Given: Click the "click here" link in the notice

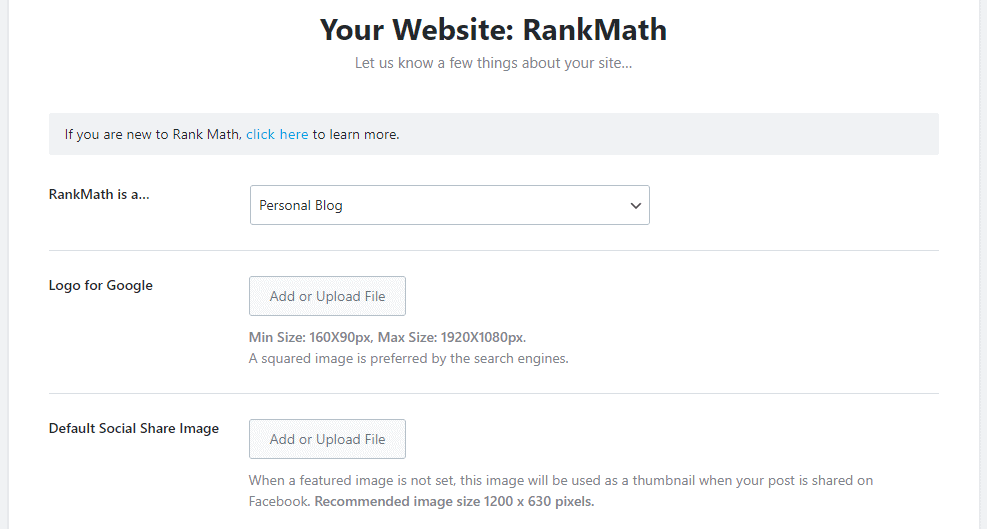Looking at the screenshot, I should (277, 134).
